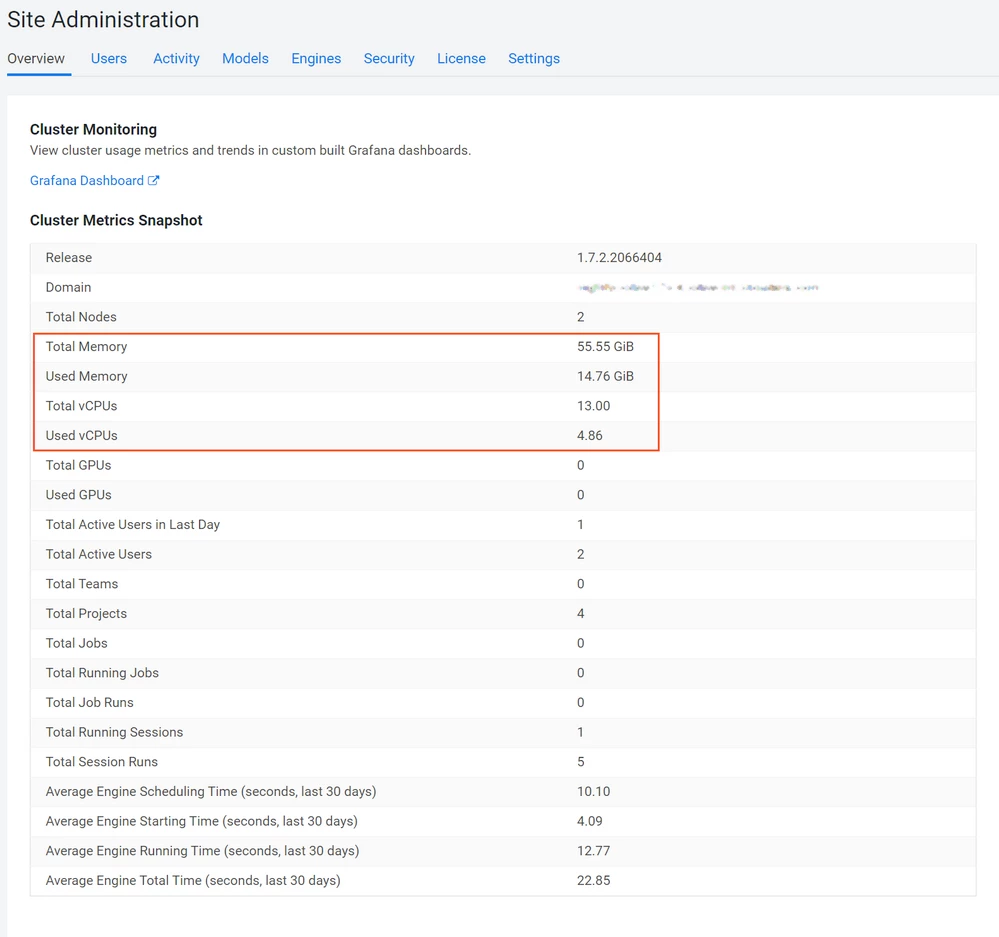
Task: Open the Grafana Dashboard external link icon
Action: tap(154, 180)
